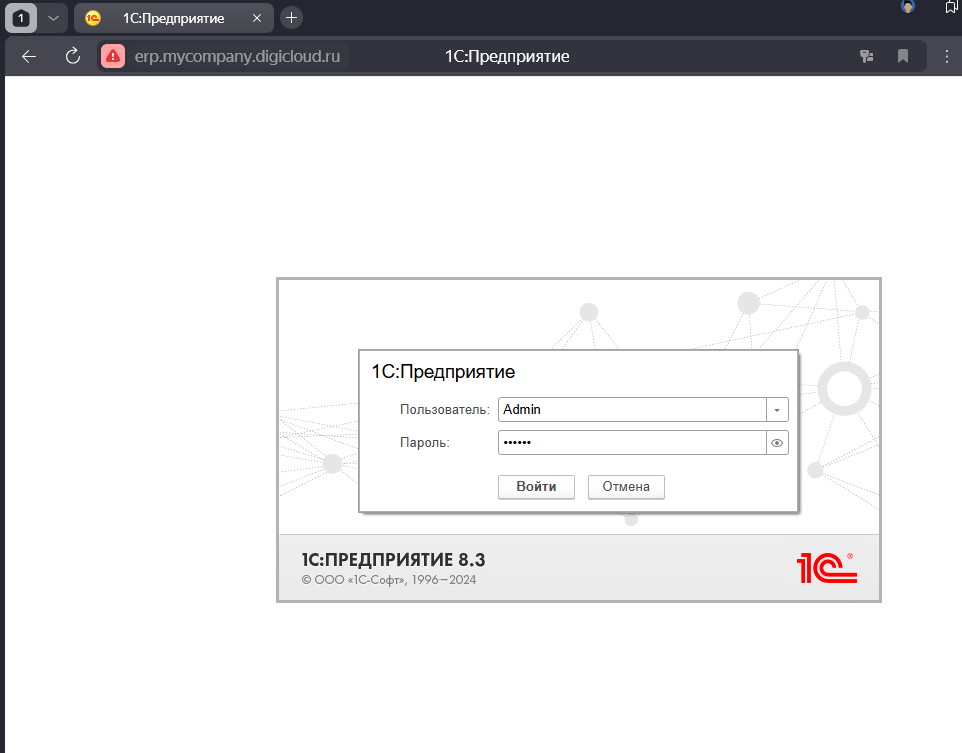Expand the tab list chevron
Viewport: 962px width, 753px height.
click(x=53, y=17)
